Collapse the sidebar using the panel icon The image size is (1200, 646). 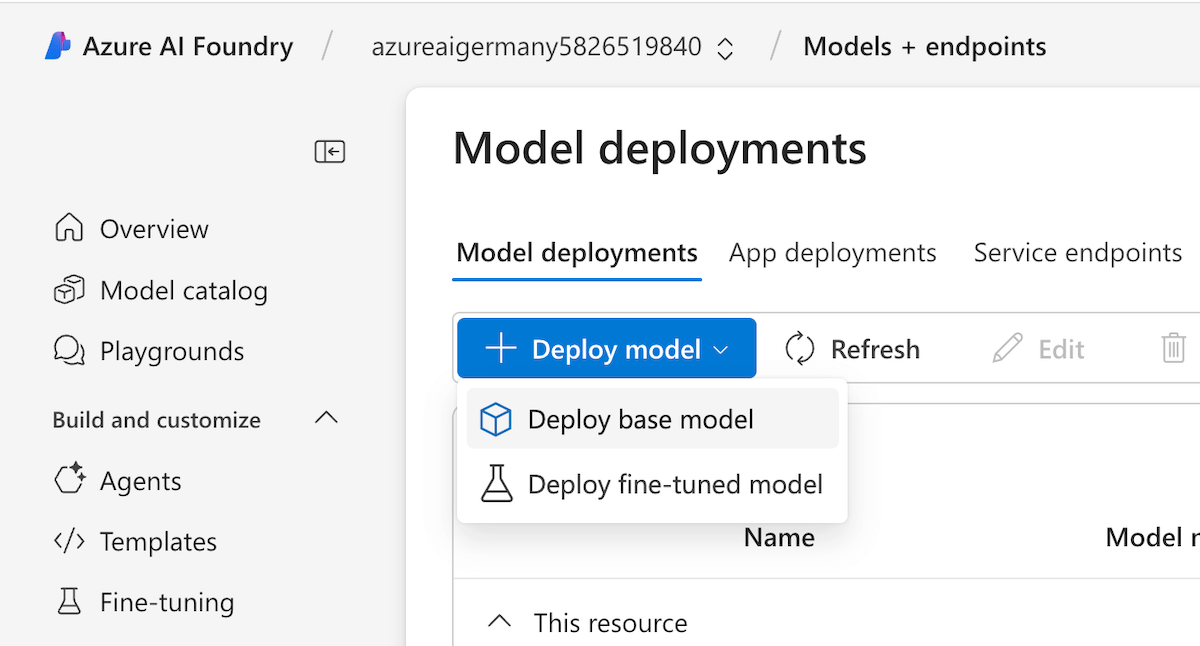329,151
